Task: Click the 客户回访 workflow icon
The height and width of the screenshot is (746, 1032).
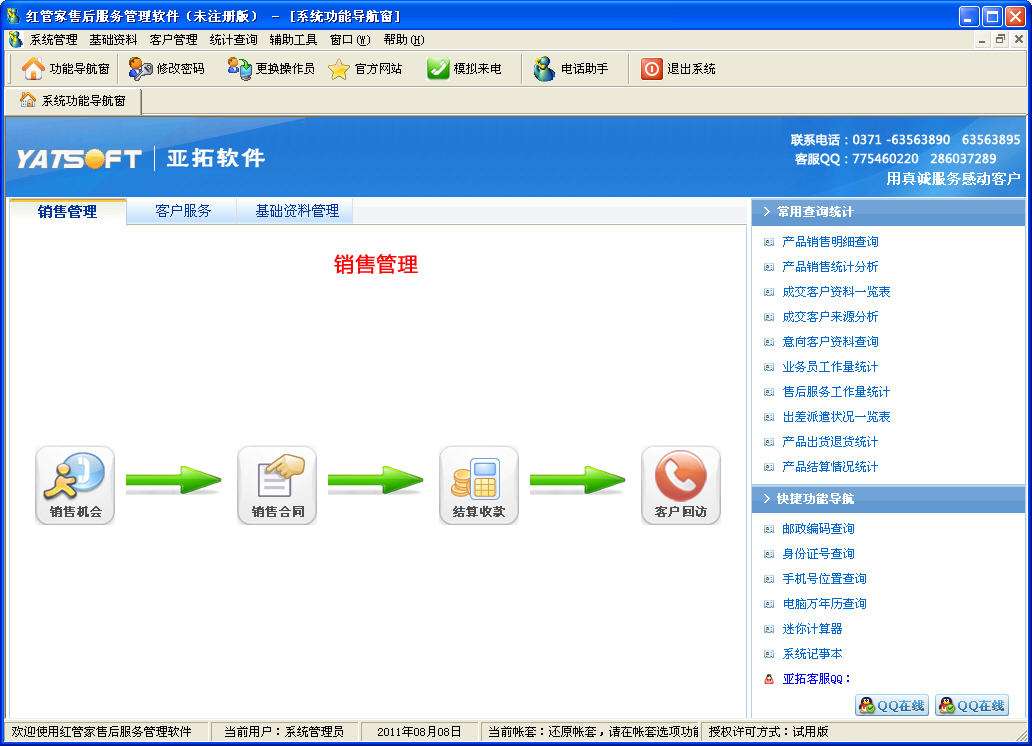Action: (x=680, y=485)
